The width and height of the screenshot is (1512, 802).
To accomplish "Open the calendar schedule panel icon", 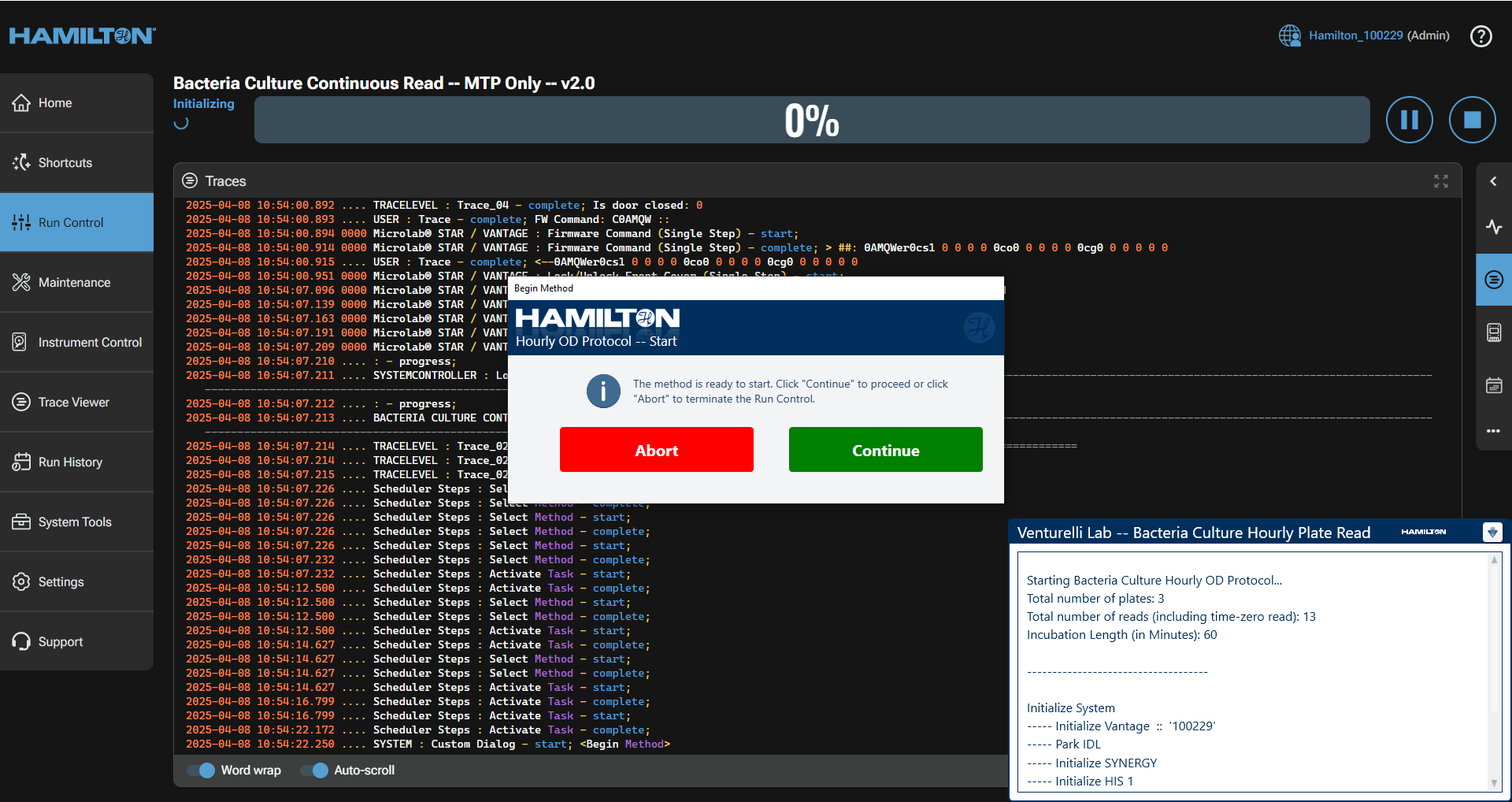I will [x=1493, y=385].
